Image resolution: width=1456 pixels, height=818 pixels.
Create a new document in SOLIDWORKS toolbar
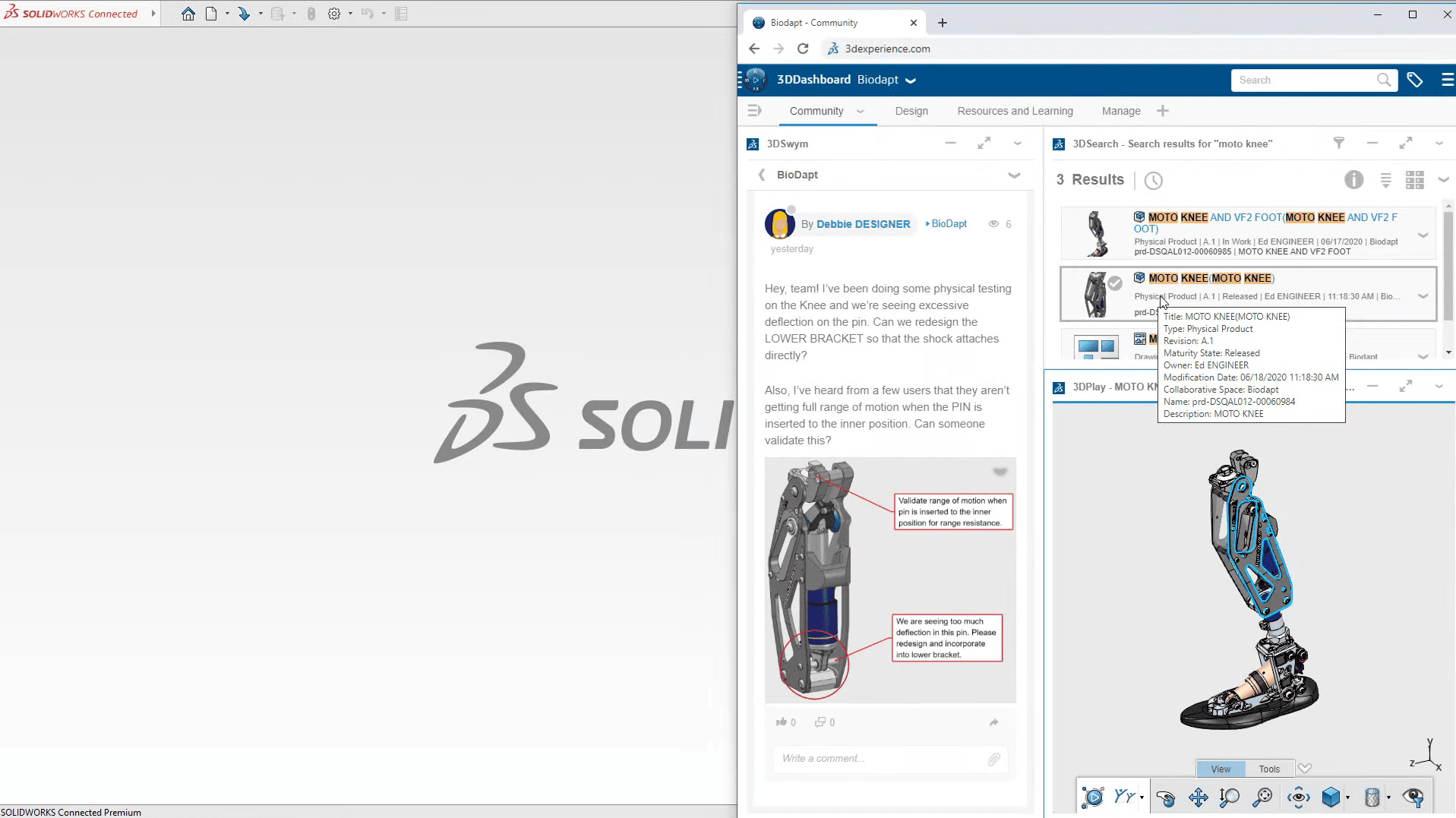click(x=211, y=14)
